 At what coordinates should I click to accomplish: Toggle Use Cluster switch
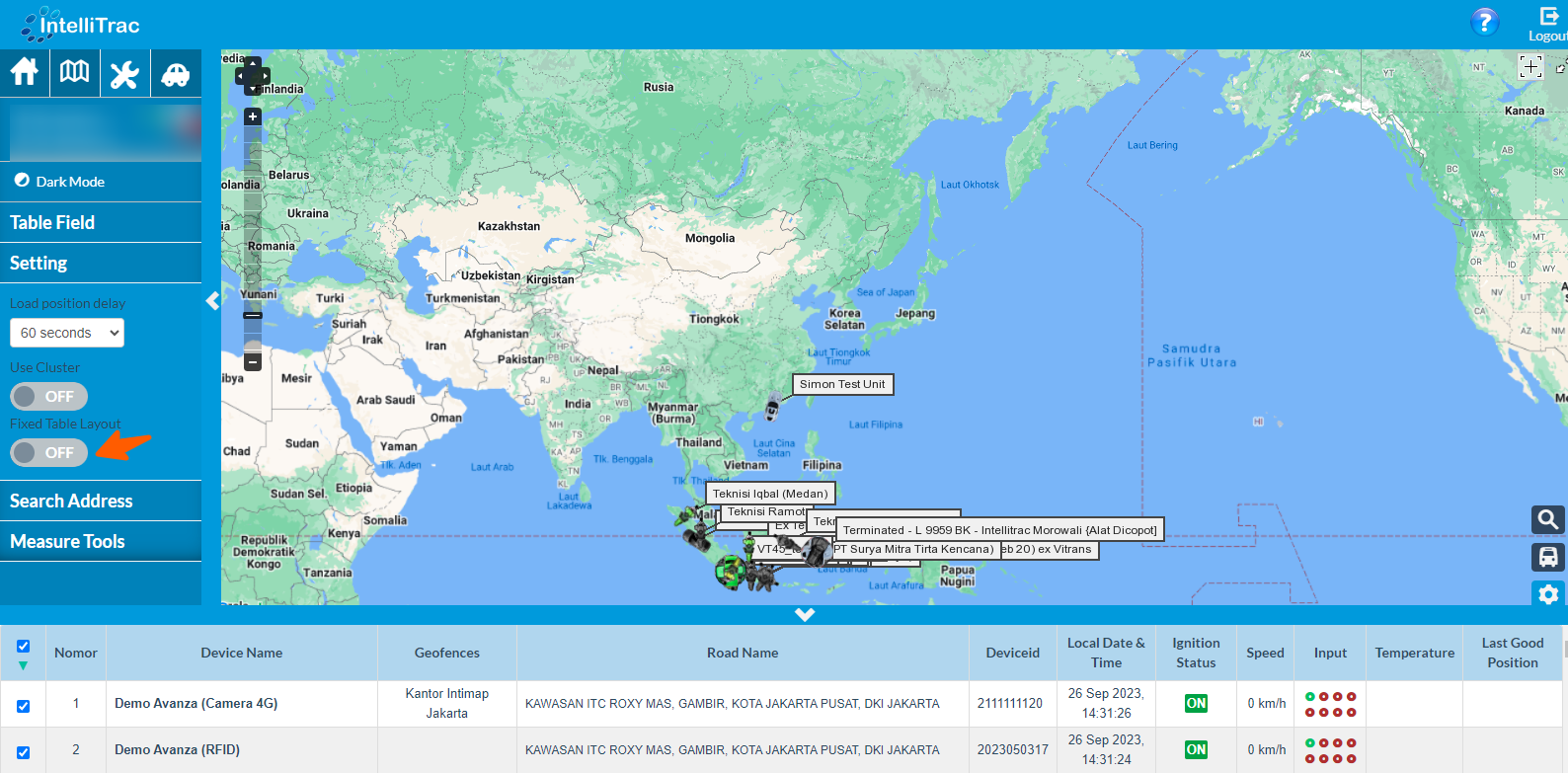coord(49,396)
